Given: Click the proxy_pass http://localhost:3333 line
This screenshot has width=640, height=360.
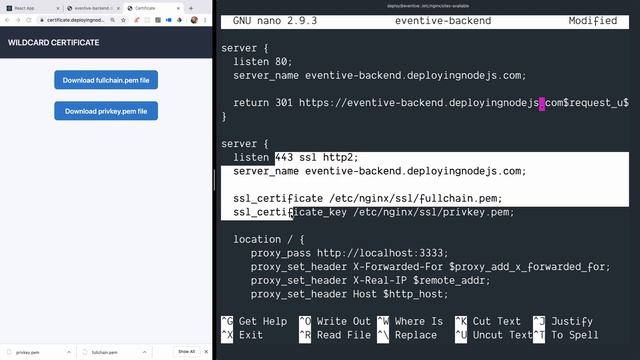Looking at the screenshot, I should click(x=349, y=253).
